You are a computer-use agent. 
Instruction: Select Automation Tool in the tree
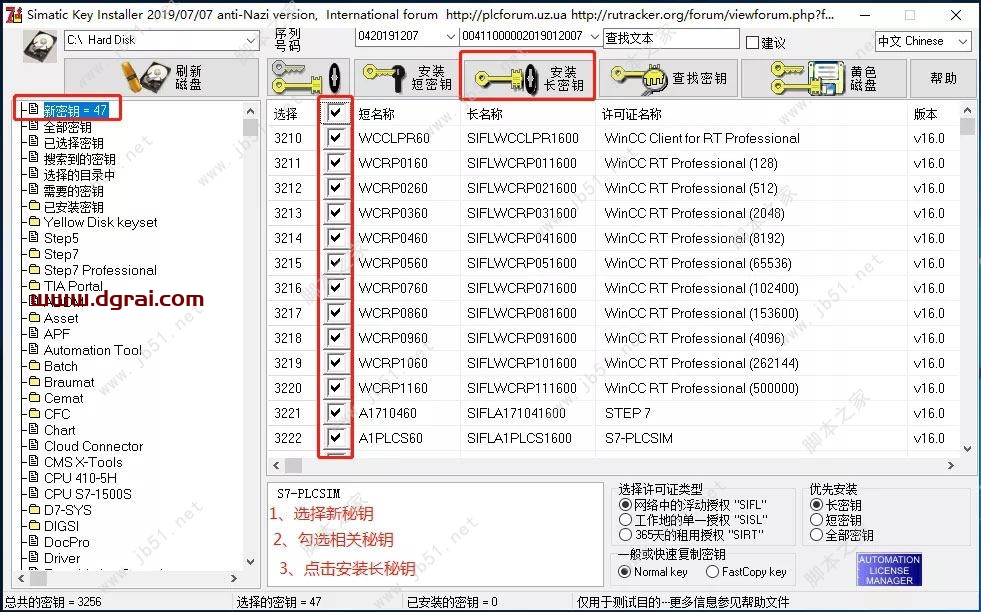[x=93, y=350]
